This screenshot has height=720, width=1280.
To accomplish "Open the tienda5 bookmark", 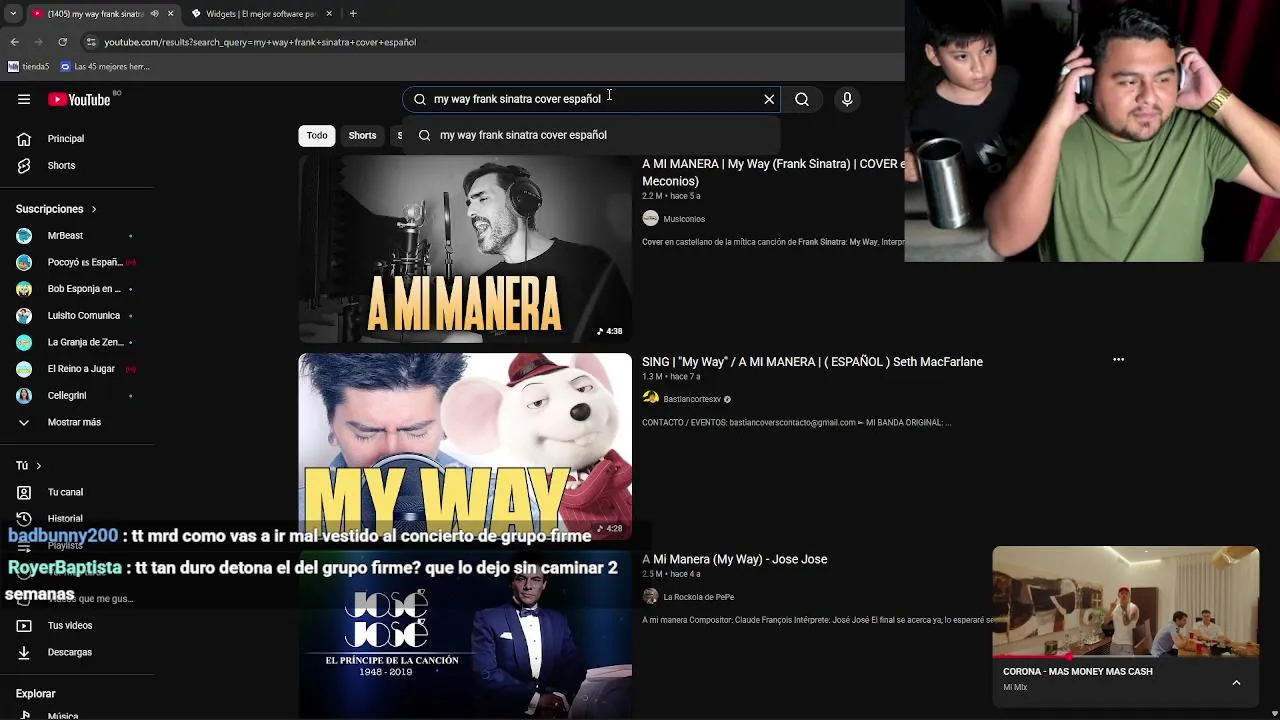I will 28,67.
